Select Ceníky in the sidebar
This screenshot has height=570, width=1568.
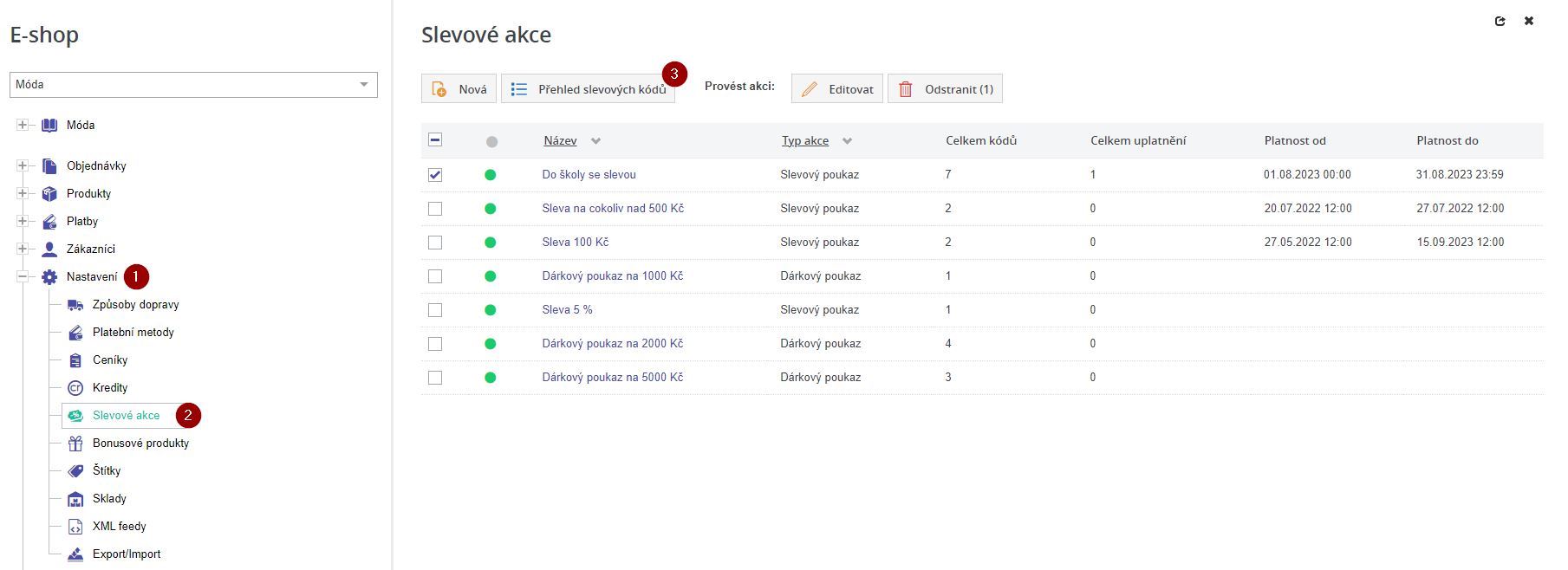[x=110, y=360]
